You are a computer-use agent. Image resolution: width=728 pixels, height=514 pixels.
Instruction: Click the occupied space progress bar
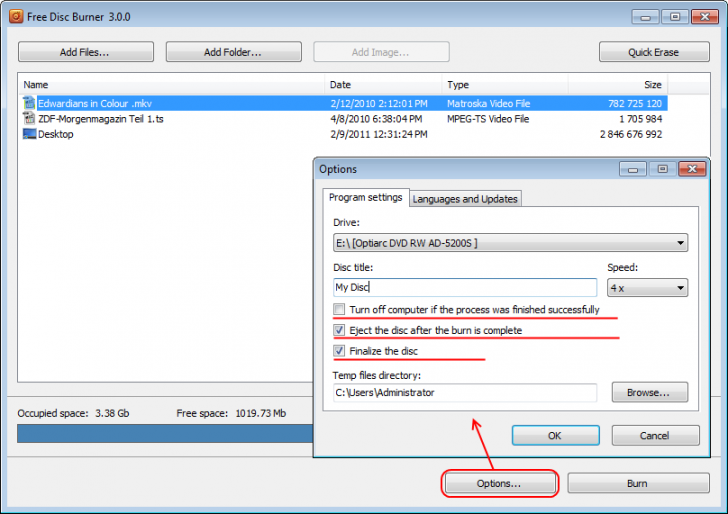pos(165,433)
